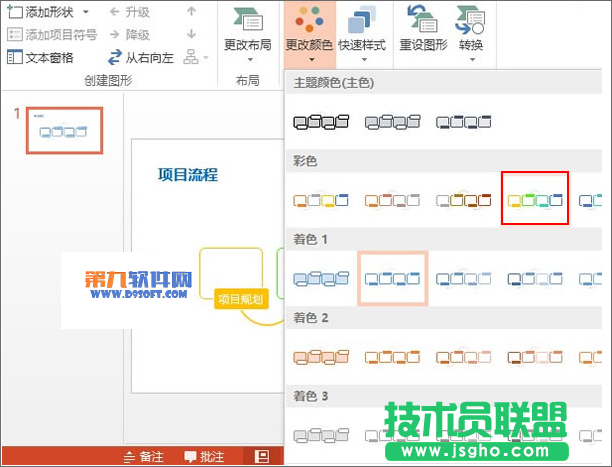This screenshot has width=612, height=467.
Task: Open the 更改布局 layout gallery
Action: click(x=248, y=35)
